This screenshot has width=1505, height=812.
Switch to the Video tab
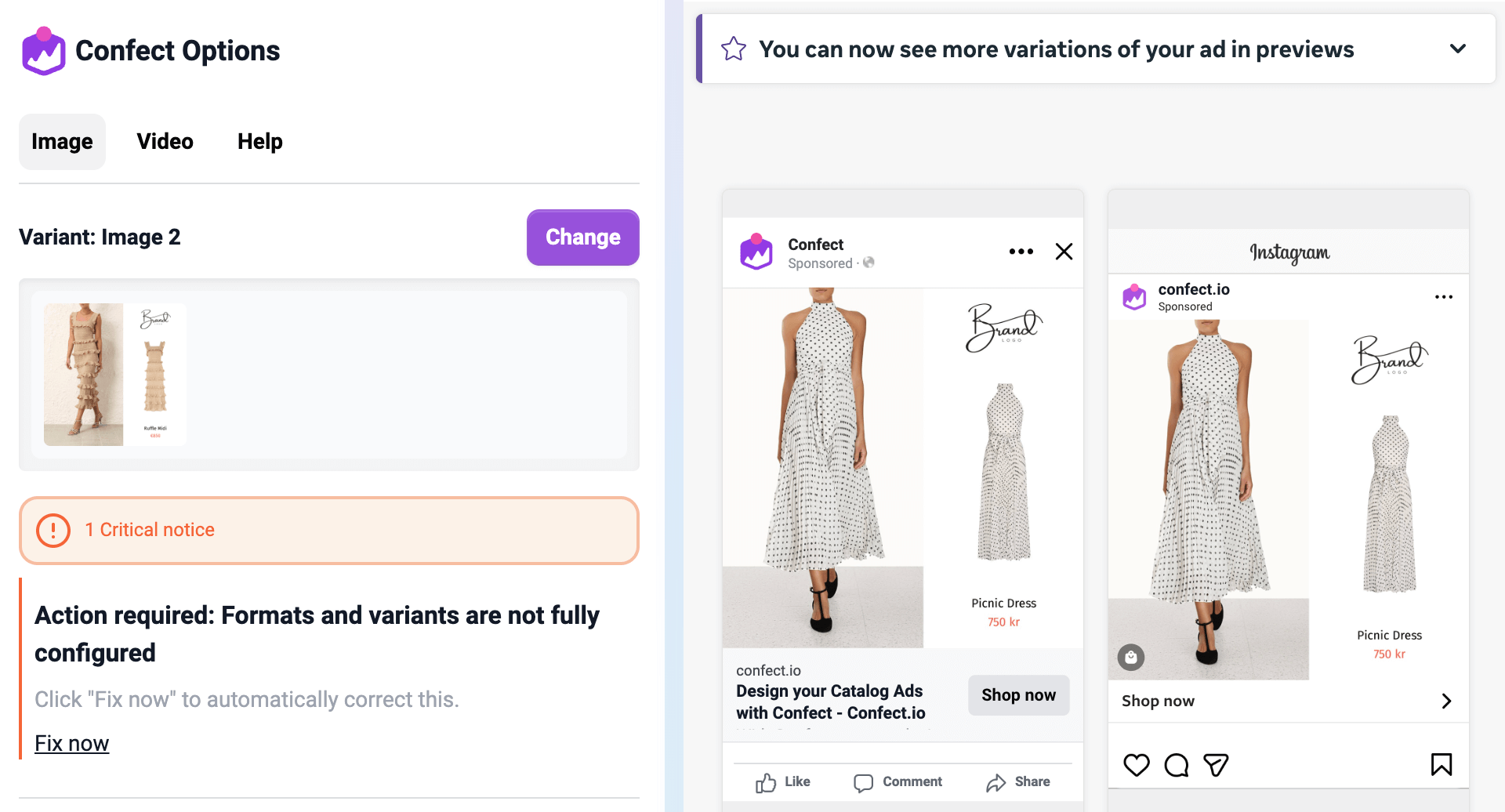pos(165,141)
